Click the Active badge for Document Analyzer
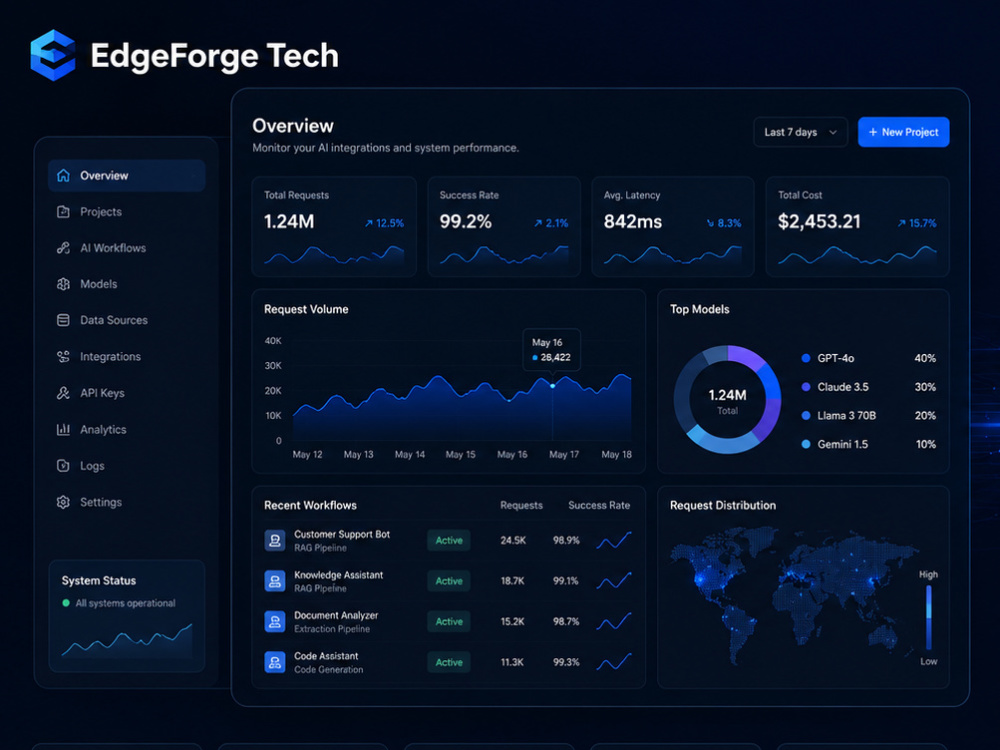1000x750 pixels. (449, 621)
